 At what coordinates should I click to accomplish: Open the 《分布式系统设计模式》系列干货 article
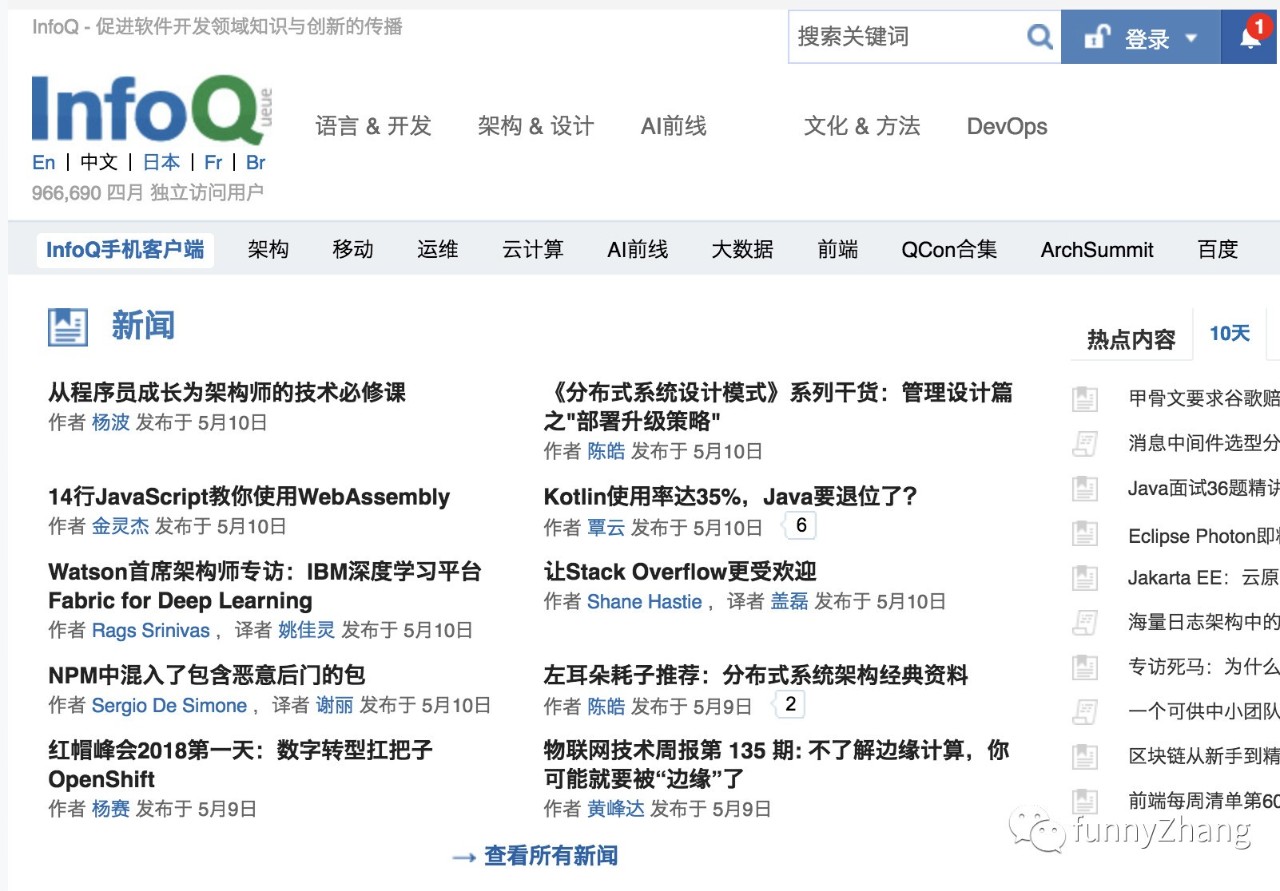tap(778, 406)
